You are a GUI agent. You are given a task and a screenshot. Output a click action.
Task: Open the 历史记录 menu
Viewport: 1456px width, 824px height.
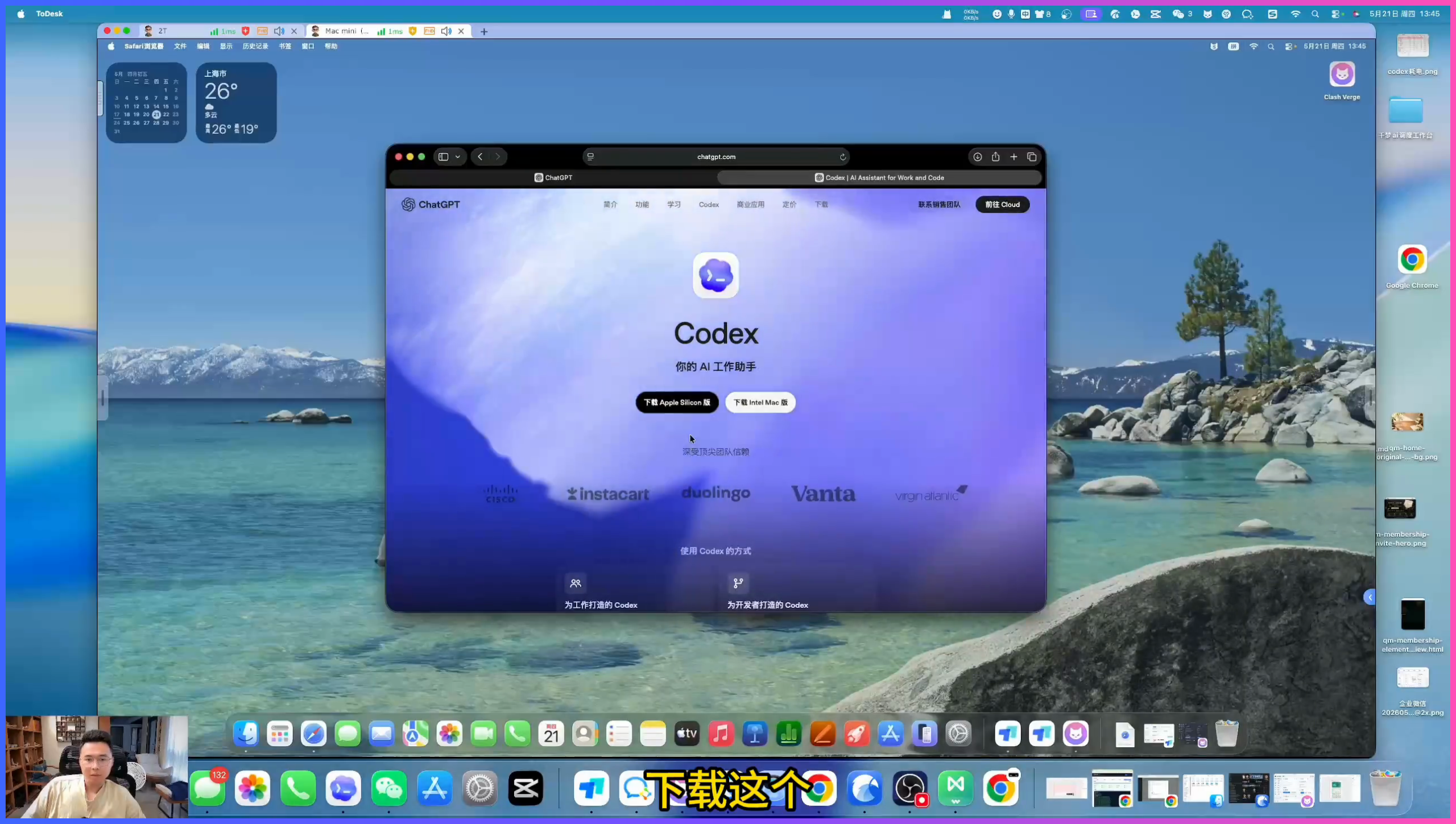pos(255,47)
